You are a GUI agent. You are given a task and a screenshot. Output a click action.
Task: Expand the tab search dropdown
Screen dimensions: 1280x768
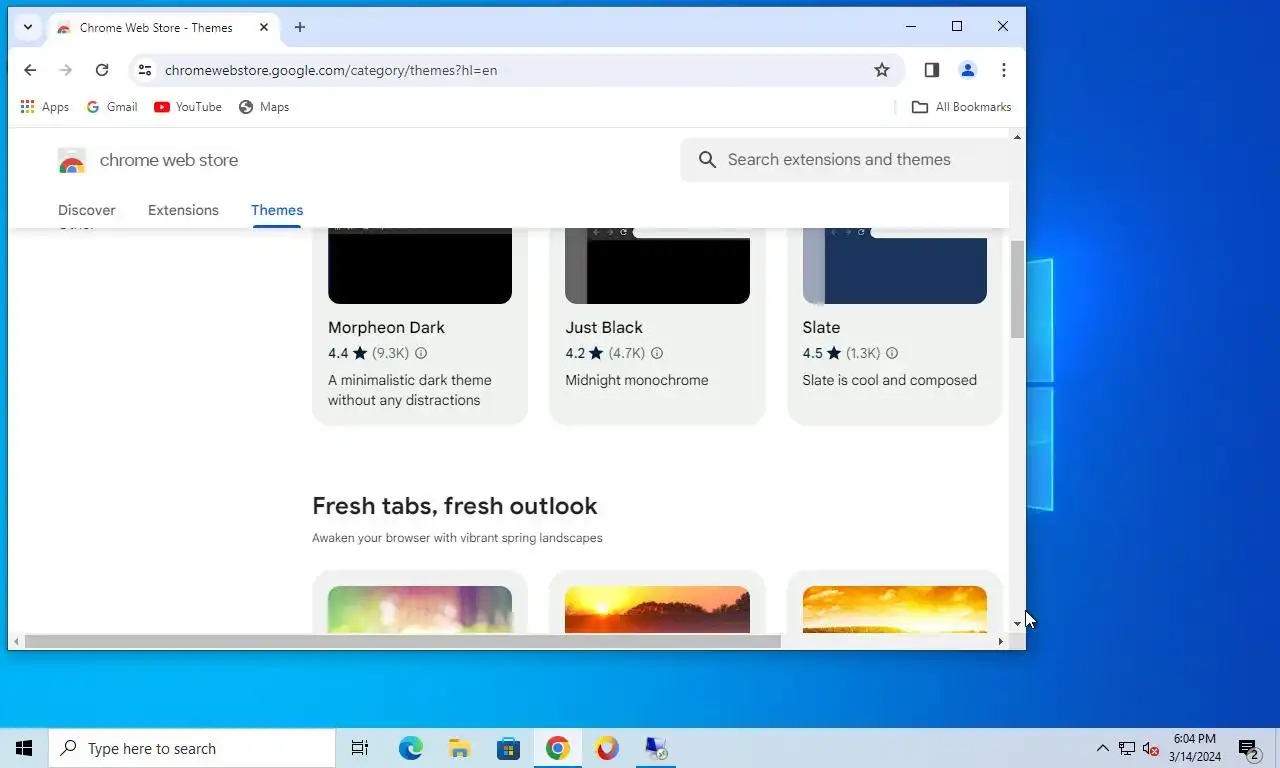pyautogui.click(x=28, y=27)
